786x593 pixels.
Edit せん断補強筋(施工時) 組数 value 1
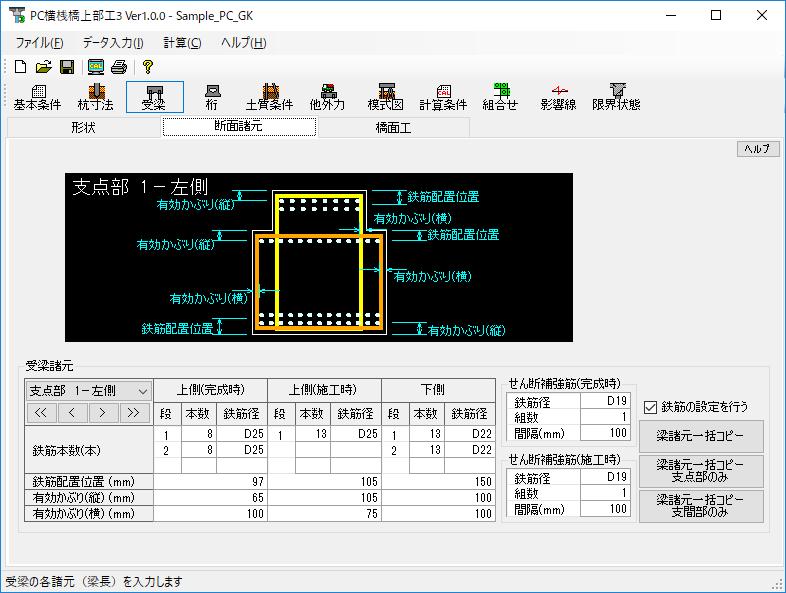[605, 493]
